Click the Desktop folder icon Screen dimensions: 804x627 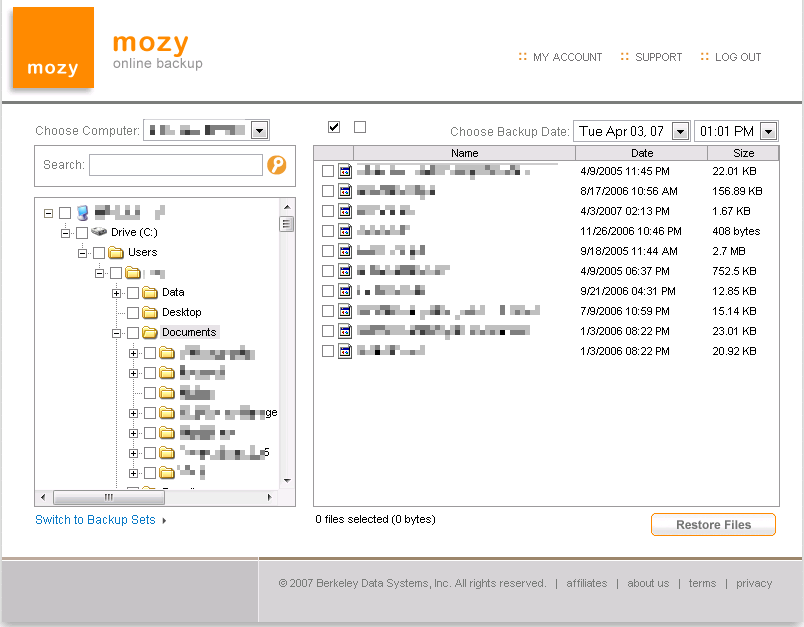(x=150, y=312)
